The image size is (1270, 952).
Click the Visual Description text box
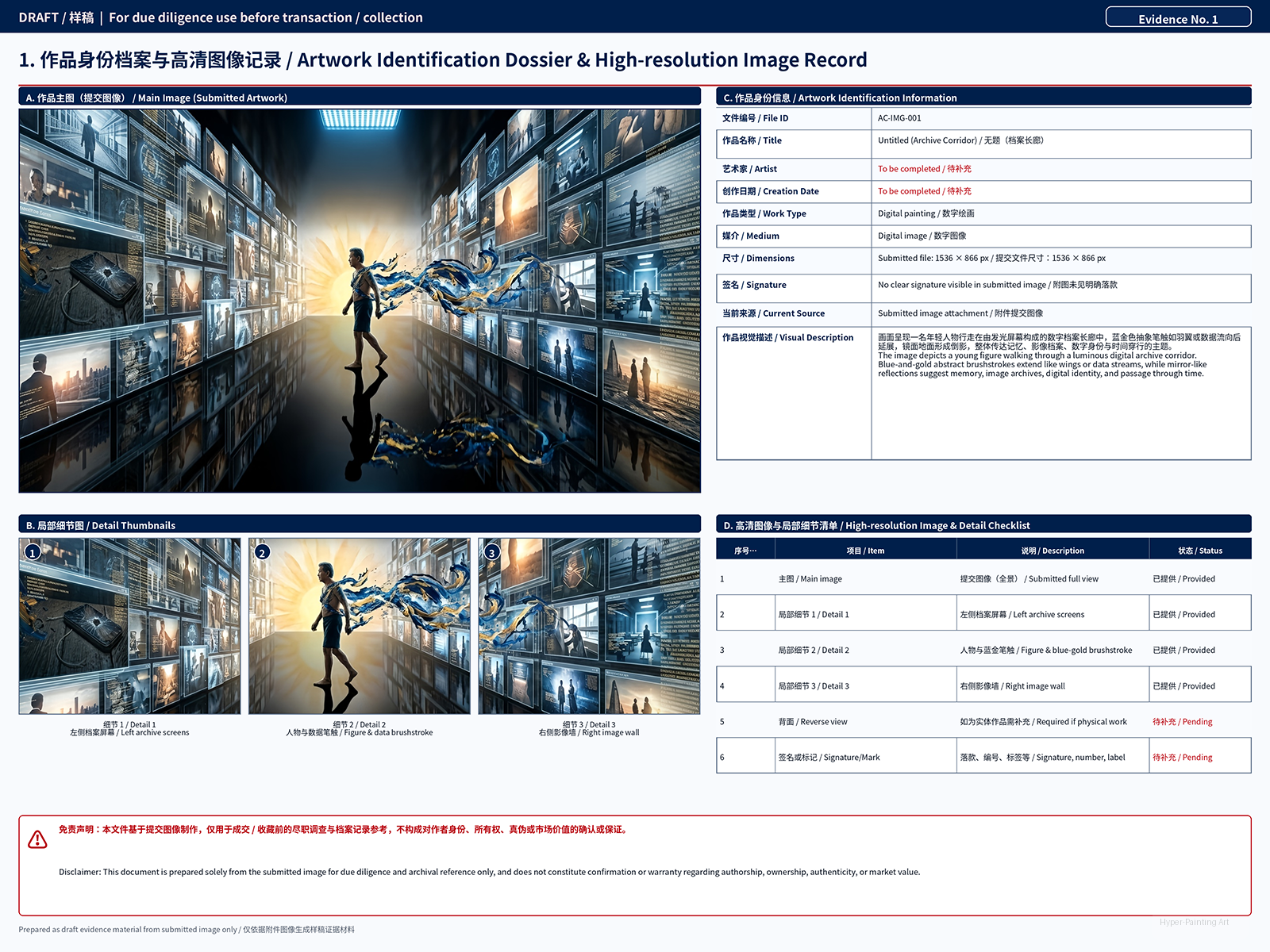(1060, 393)
